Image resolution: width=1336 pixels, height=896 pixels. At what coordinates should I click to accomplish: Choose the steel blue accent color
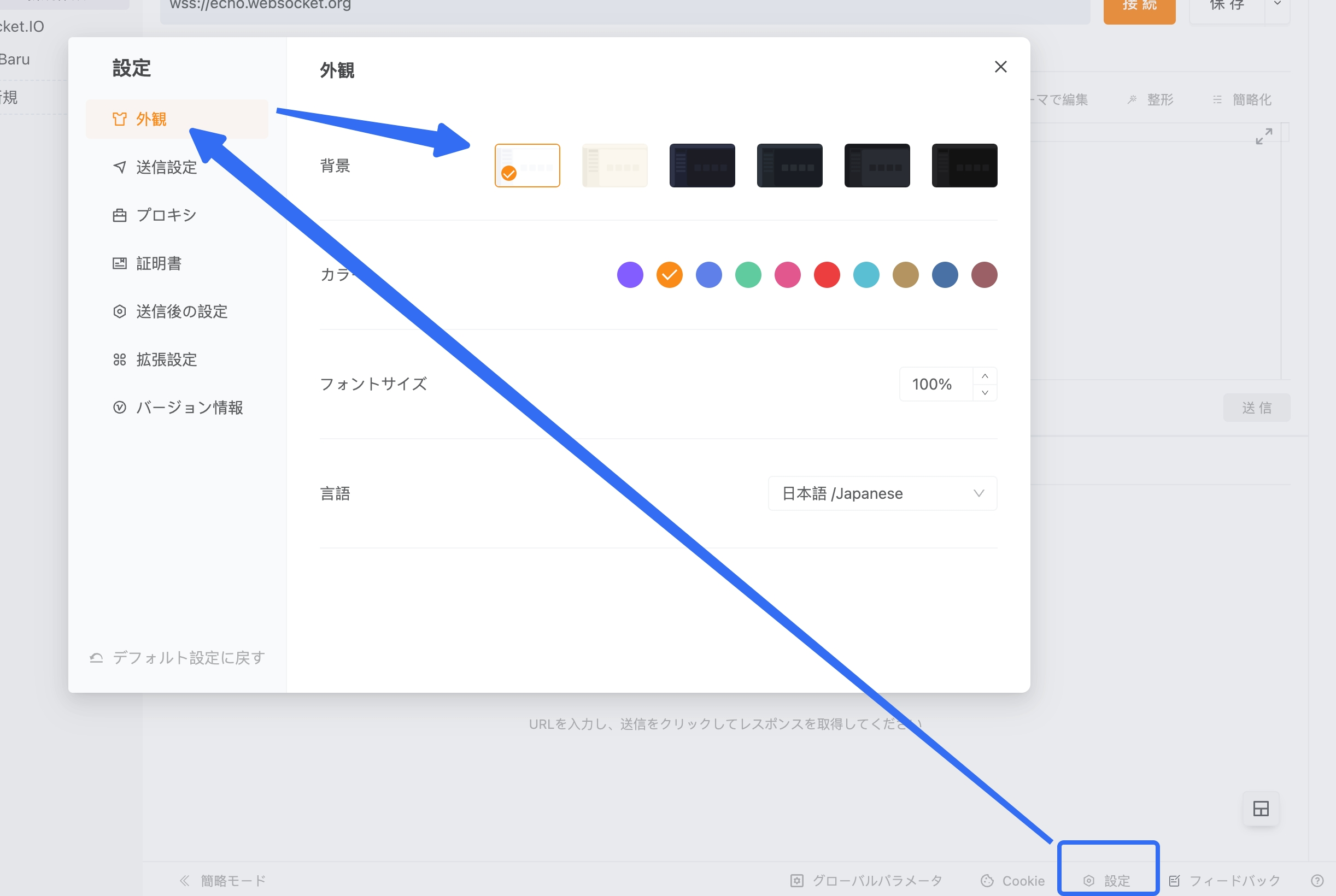click(945, 275)
